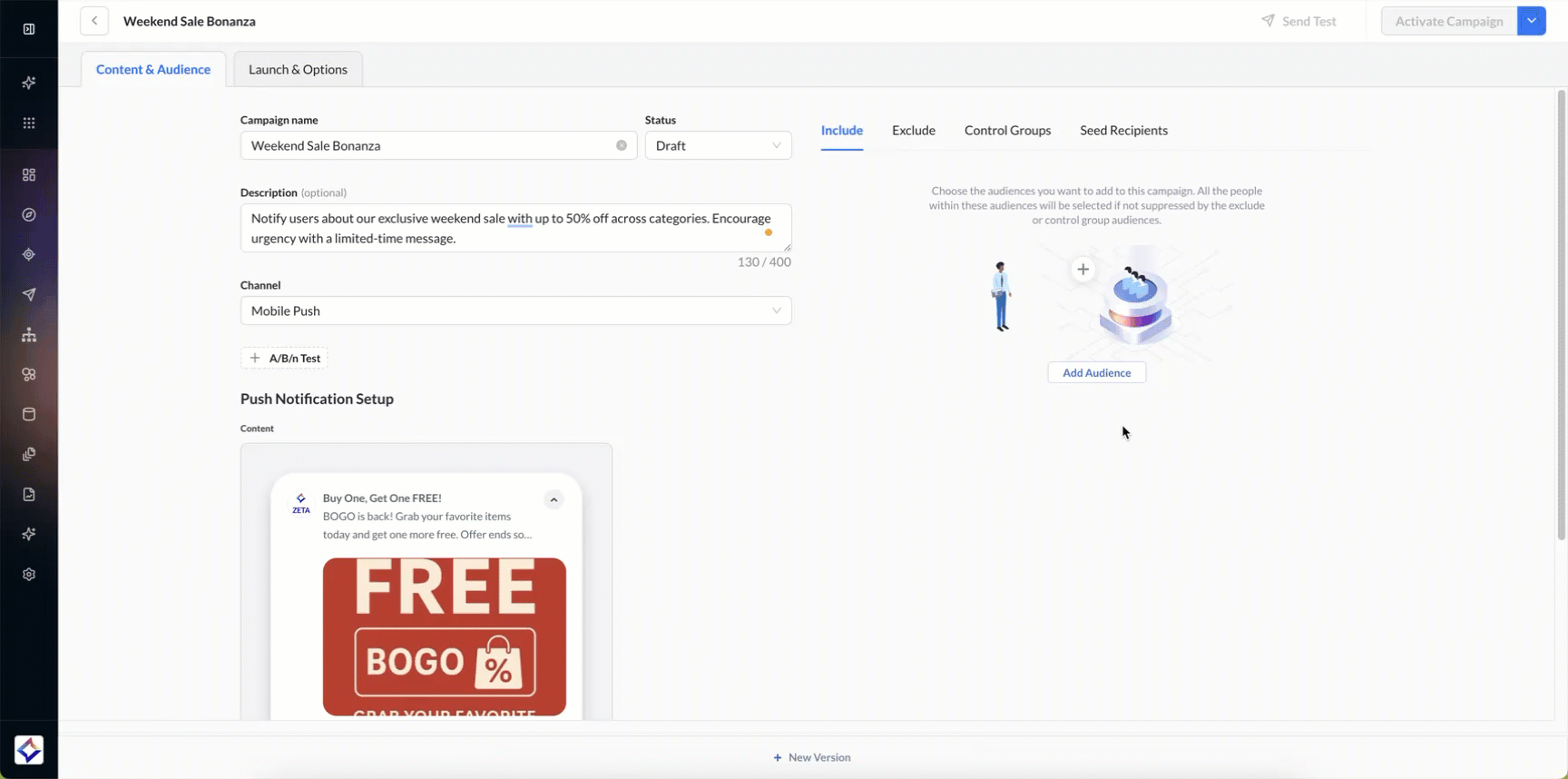Open the dashboard widgets icon in sidebar

coord(29,174)
